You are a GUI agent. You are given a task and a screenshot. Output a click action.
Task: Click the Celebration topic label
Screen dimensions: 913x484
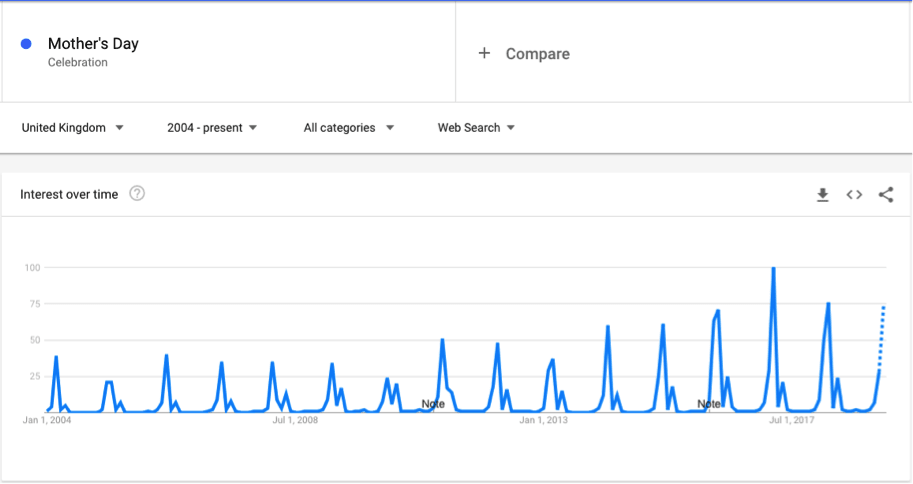[77, 62]
